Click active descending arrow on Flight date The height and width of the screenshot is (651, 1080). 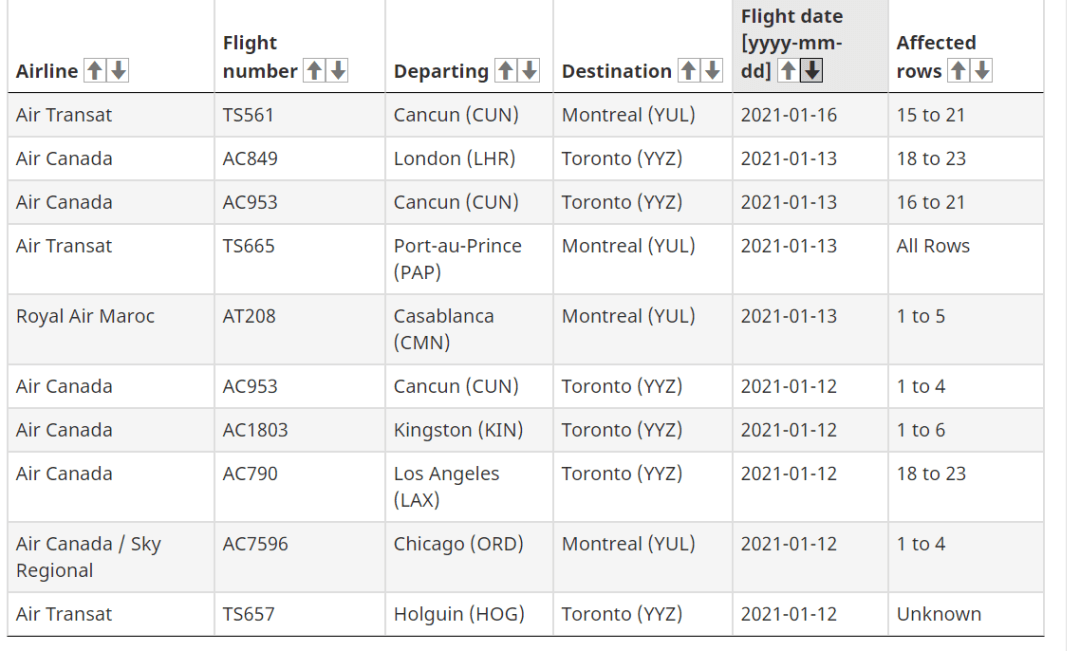(811, 70)
